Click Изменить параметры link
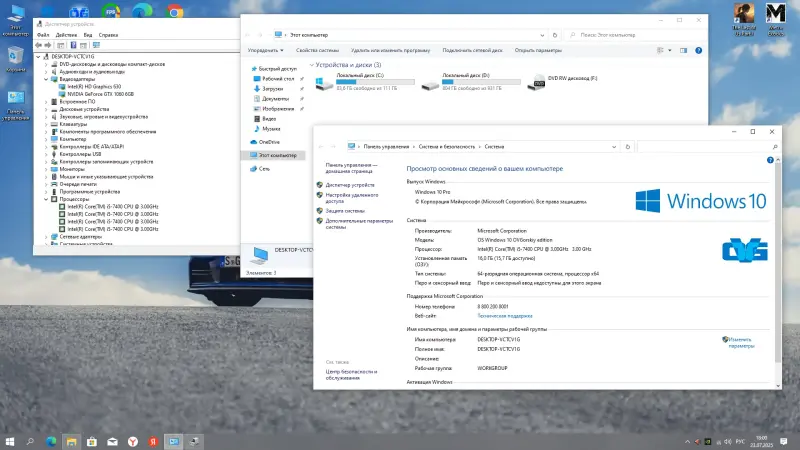 (x=740, y=343)
